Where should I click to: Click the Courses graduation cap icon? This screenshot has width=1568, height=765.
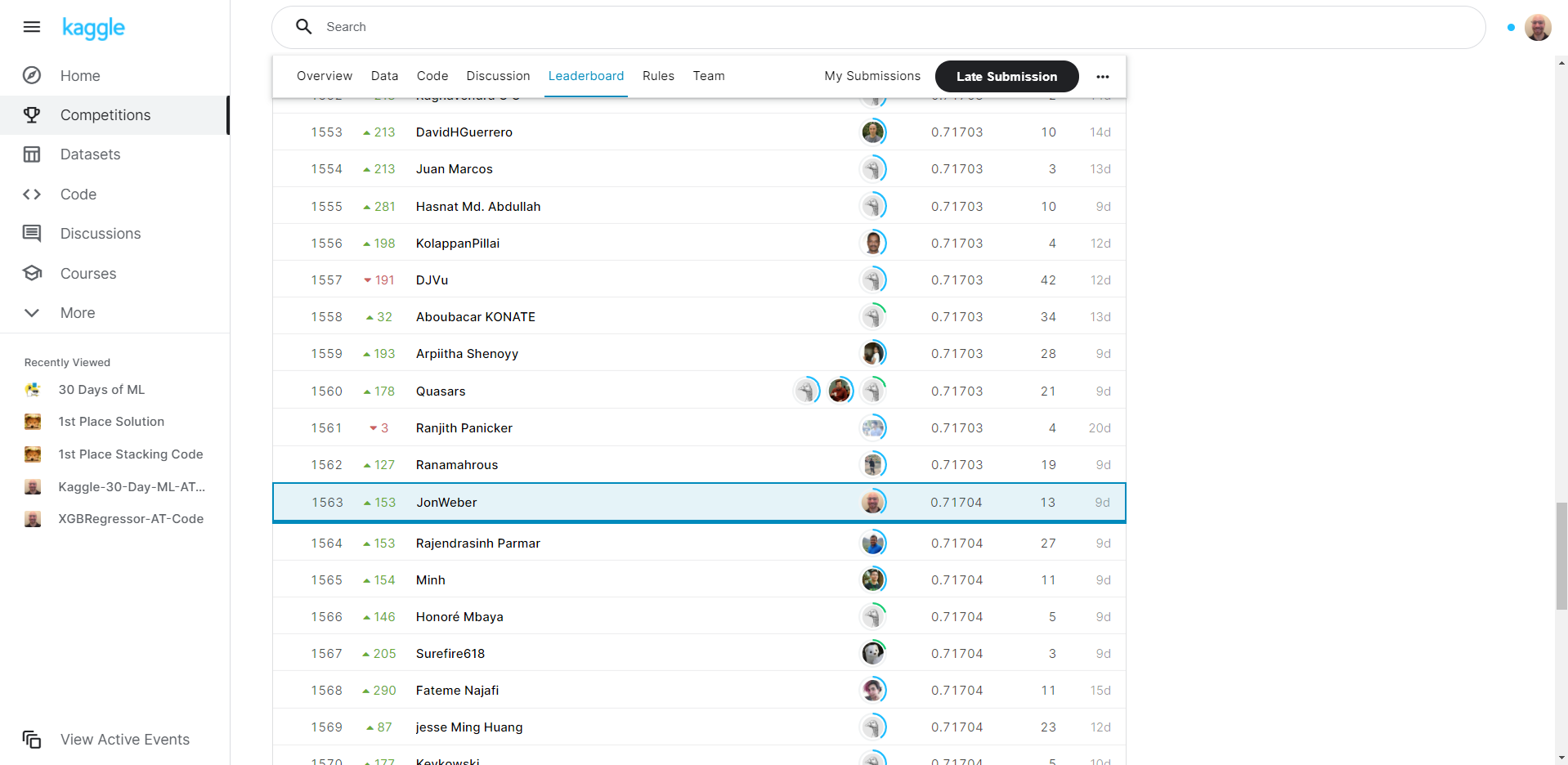[x=32, y=273]
